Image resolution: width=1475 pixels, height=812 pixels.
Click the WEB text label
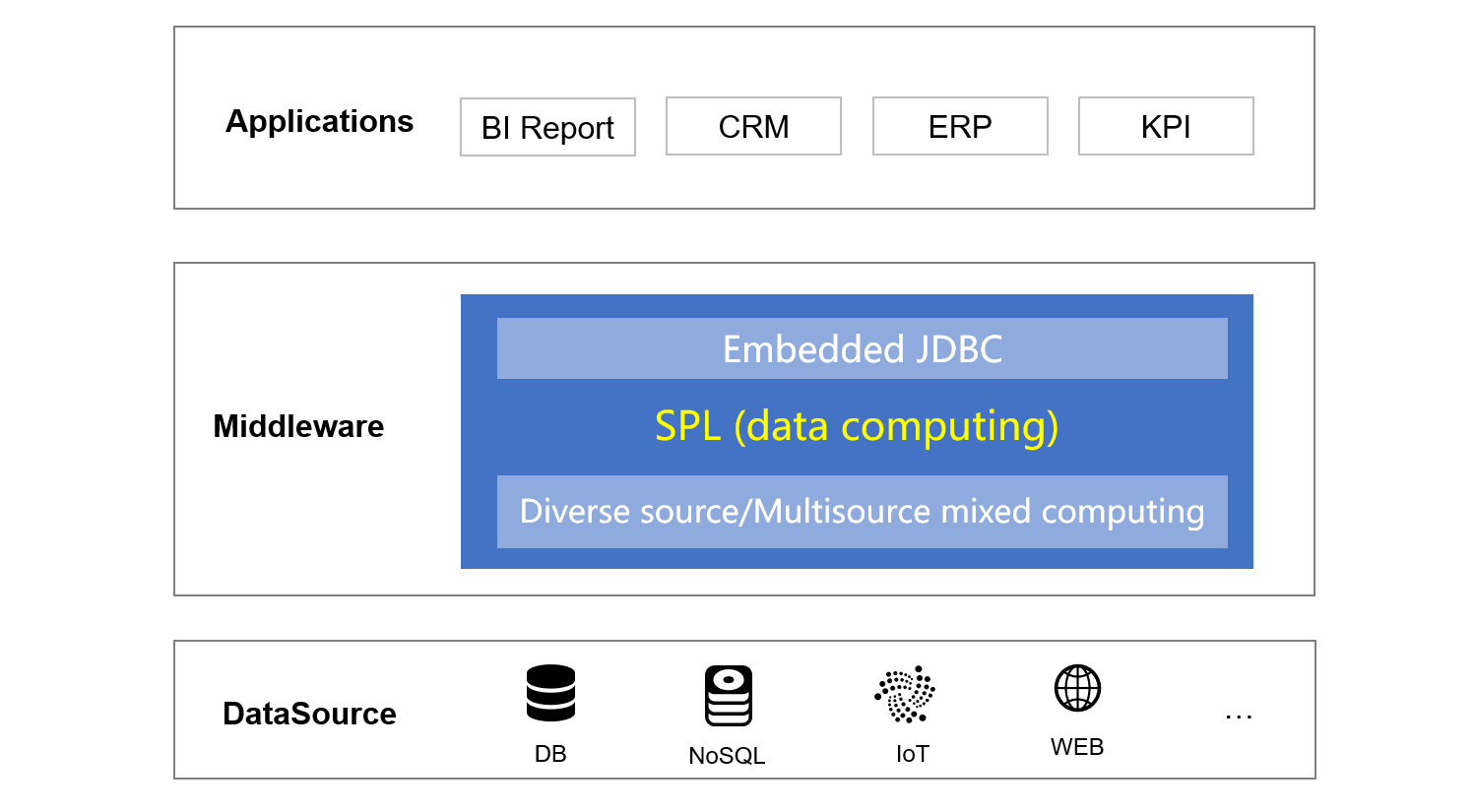(x=1077, y=747)
